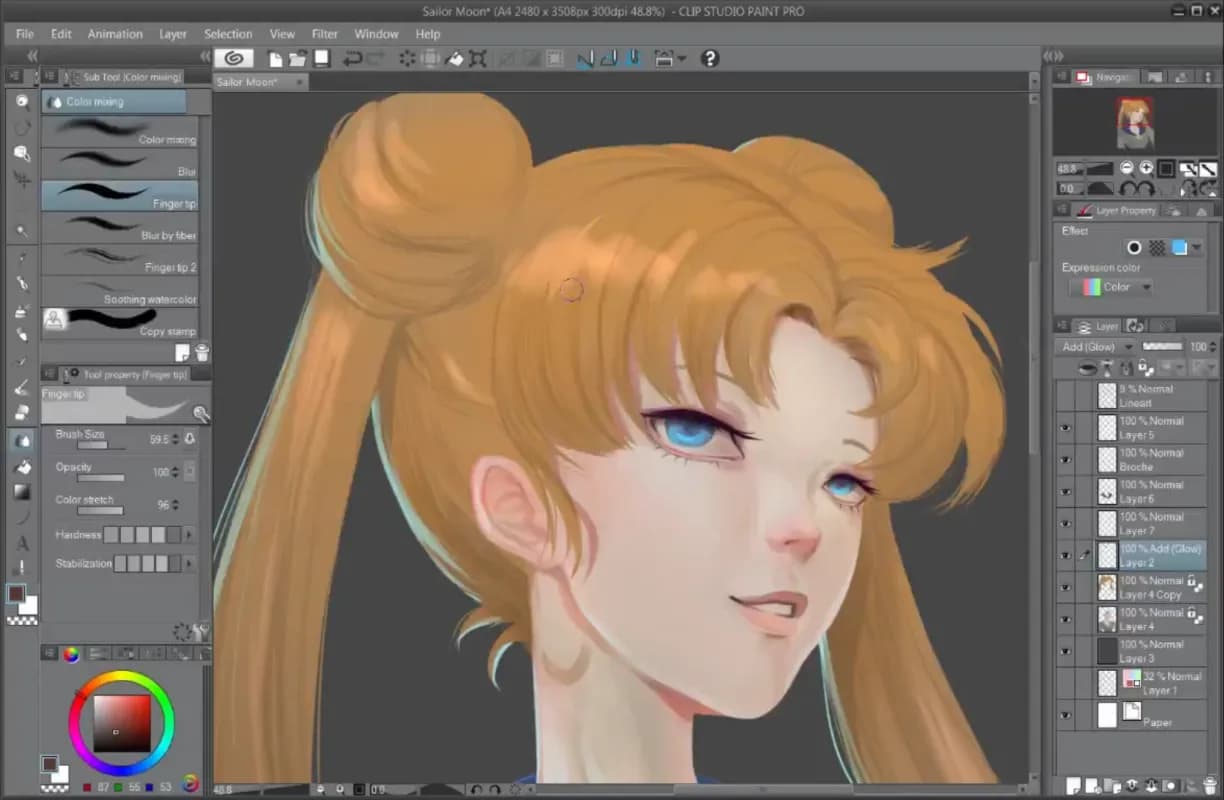The height and width of the screenshot is (800, 1224).
Task: Open the Animation menu
Action: (x=115, y=34)
